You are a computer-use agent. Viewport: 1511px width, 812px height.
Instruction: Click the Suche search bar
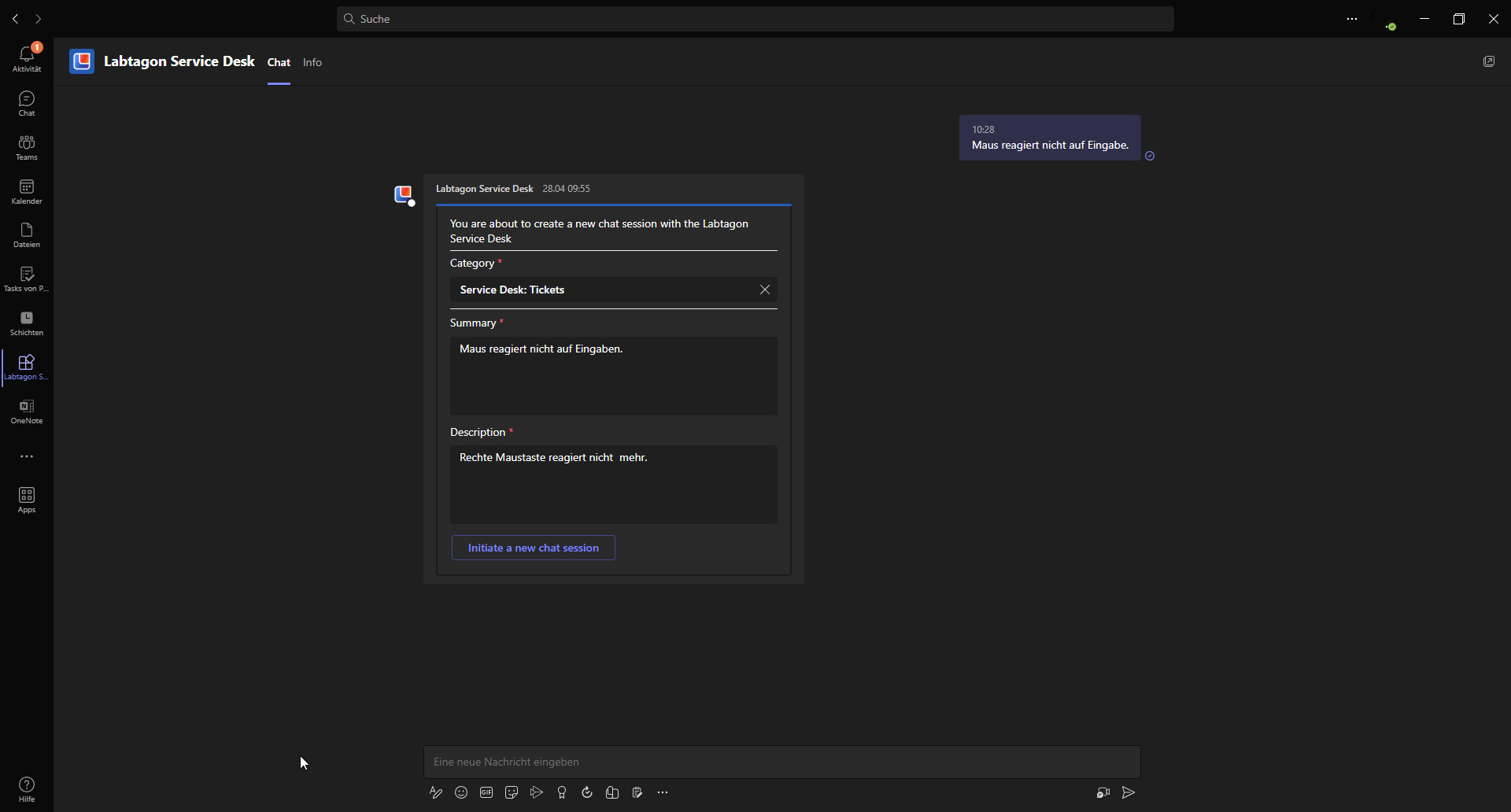point(755,19)
